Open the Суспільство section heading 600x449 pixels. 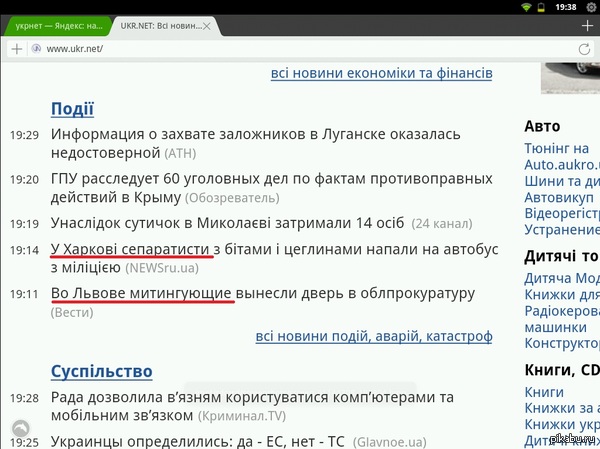(101, 371)
